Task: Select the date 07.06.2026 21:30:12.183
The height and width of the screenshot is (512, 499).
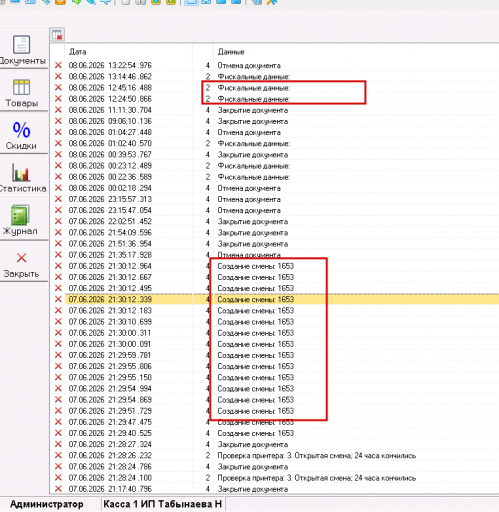Action: (110, 310)
